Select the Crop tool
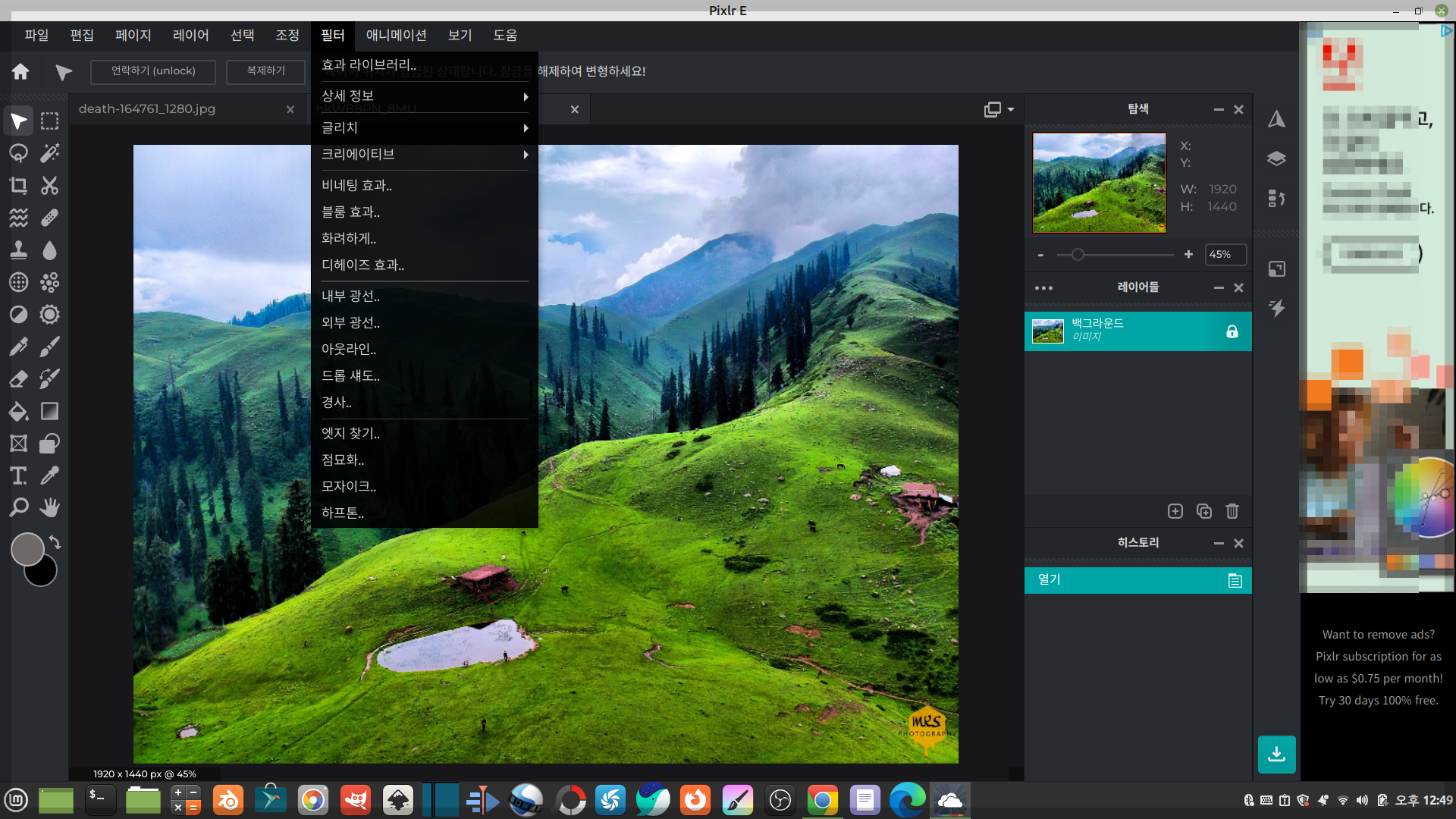 pos(18,186)
